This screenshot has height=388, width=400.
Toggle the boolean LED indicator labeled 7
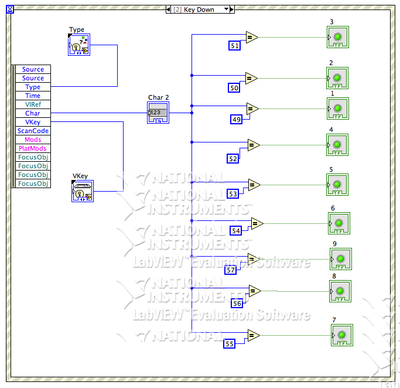point(342,335)
